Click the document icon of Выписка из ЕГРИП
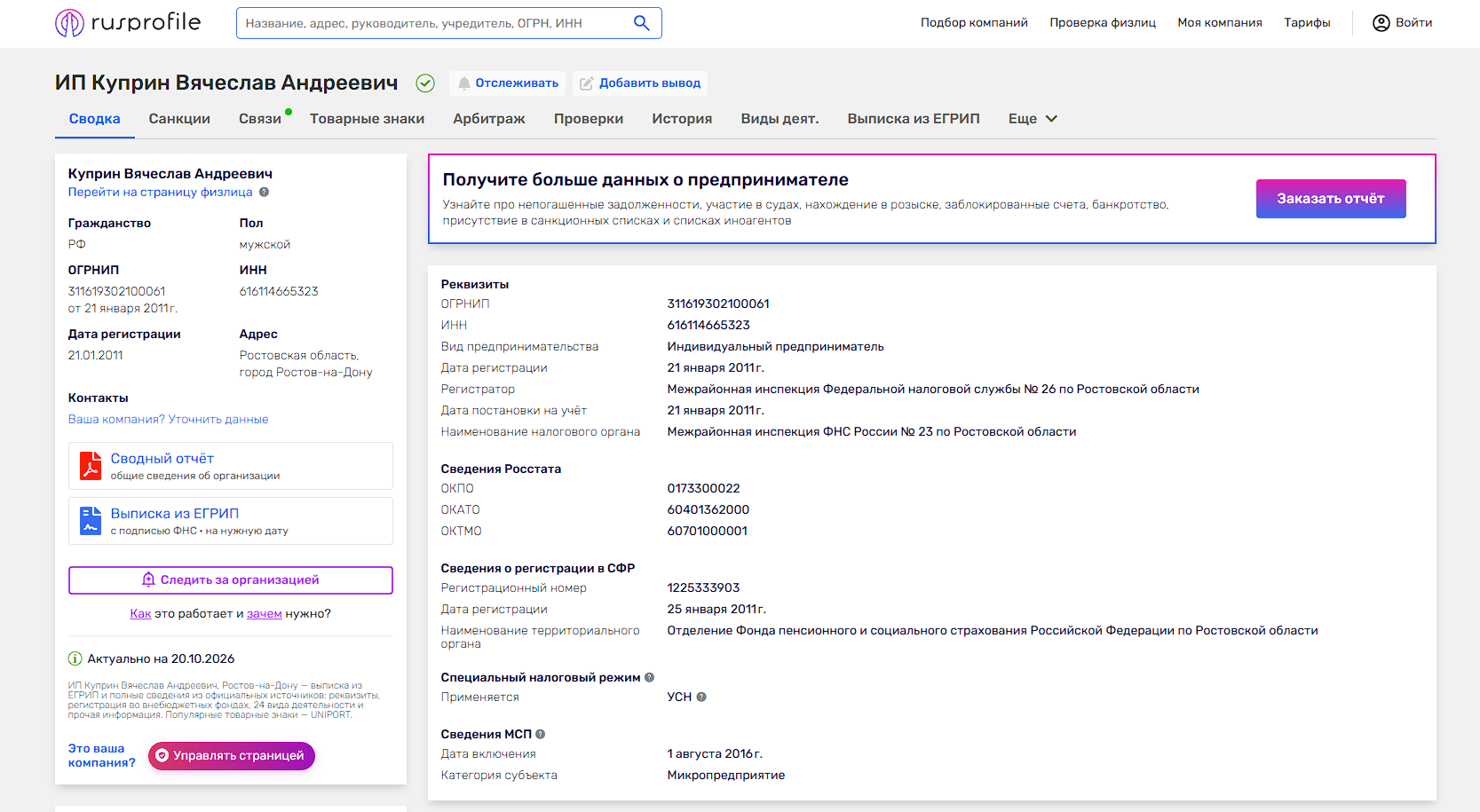 click(x=91, y=520)
